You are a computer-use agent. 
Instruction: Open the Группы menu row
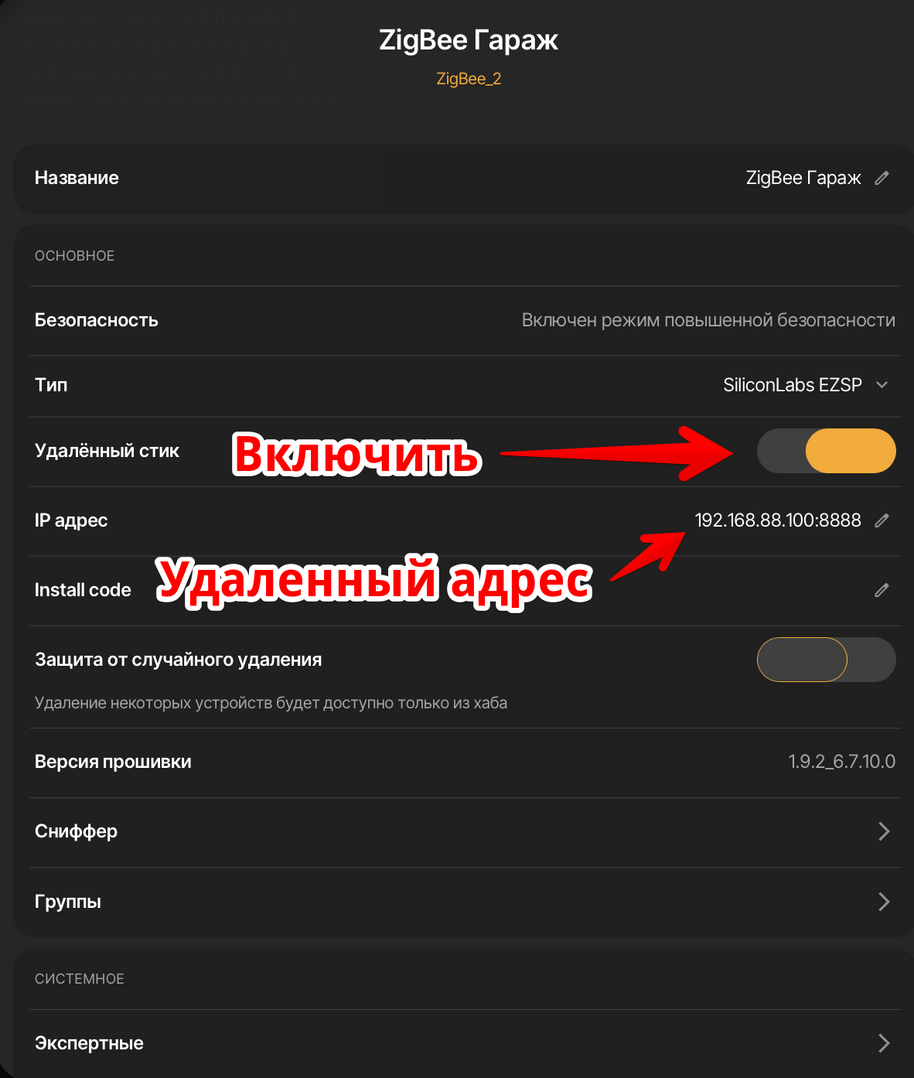[465, 901]
